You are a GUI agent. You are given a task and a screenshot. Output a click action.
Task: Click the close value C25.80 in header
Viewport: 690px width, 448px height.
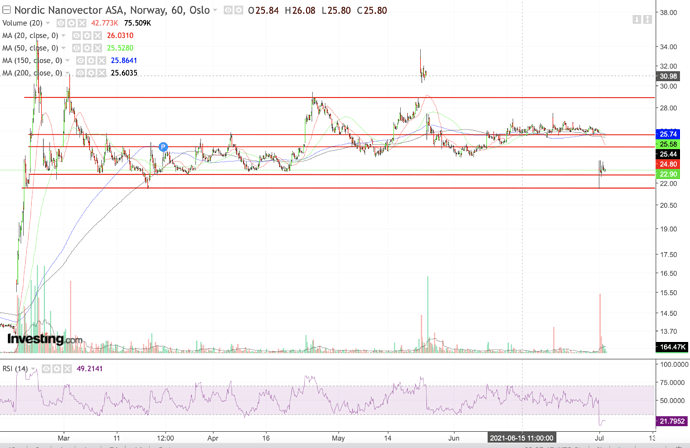pyautogui.click(x=372, y=10)
